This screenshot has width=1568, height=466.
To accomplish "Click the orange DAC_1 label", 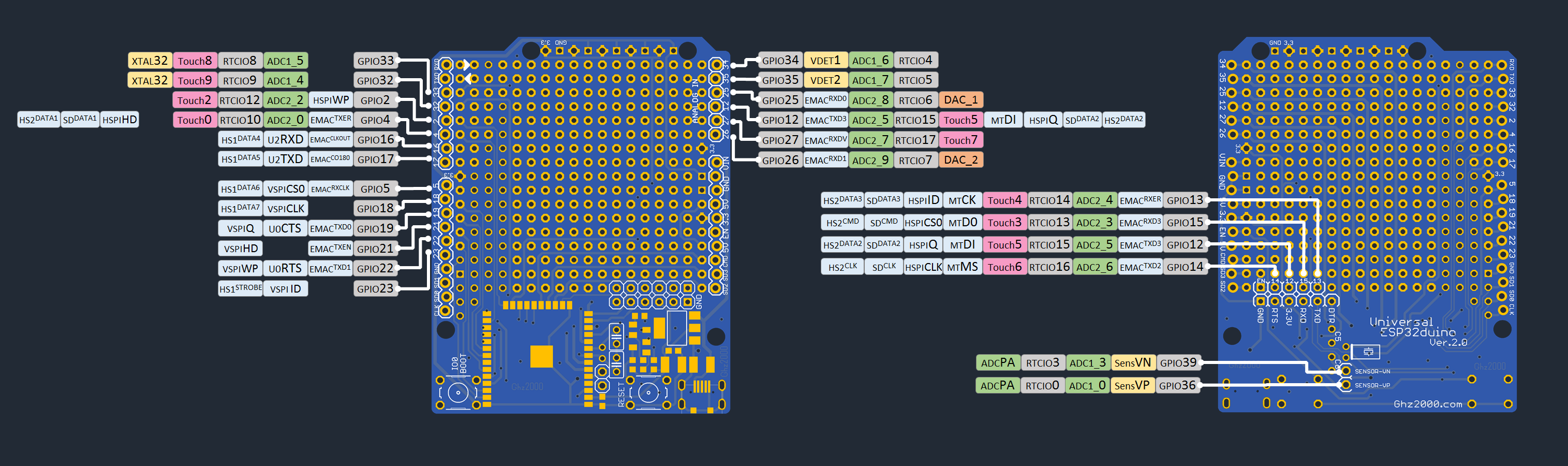I will click(x=960, y=100).
